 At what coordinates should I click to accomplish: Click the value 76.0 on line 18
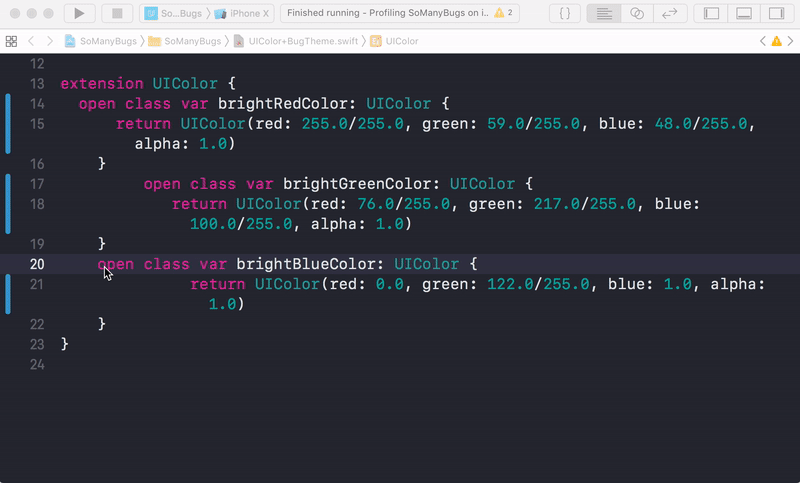(376, 204)
